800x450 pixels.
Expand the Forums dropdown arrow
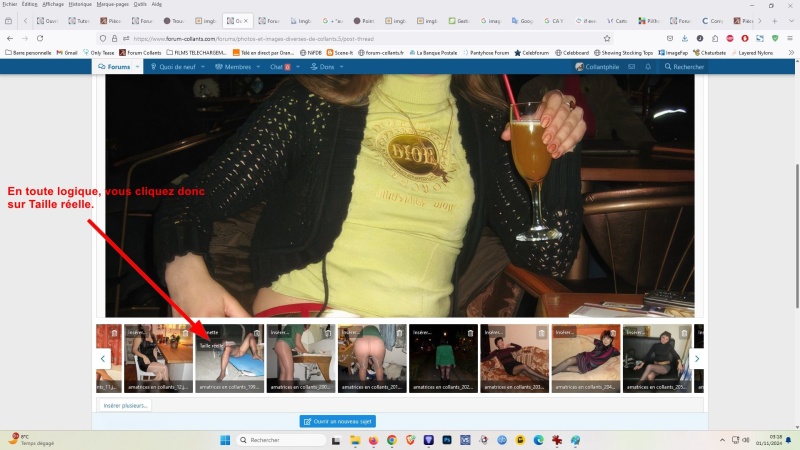click(x=137, y=67)
